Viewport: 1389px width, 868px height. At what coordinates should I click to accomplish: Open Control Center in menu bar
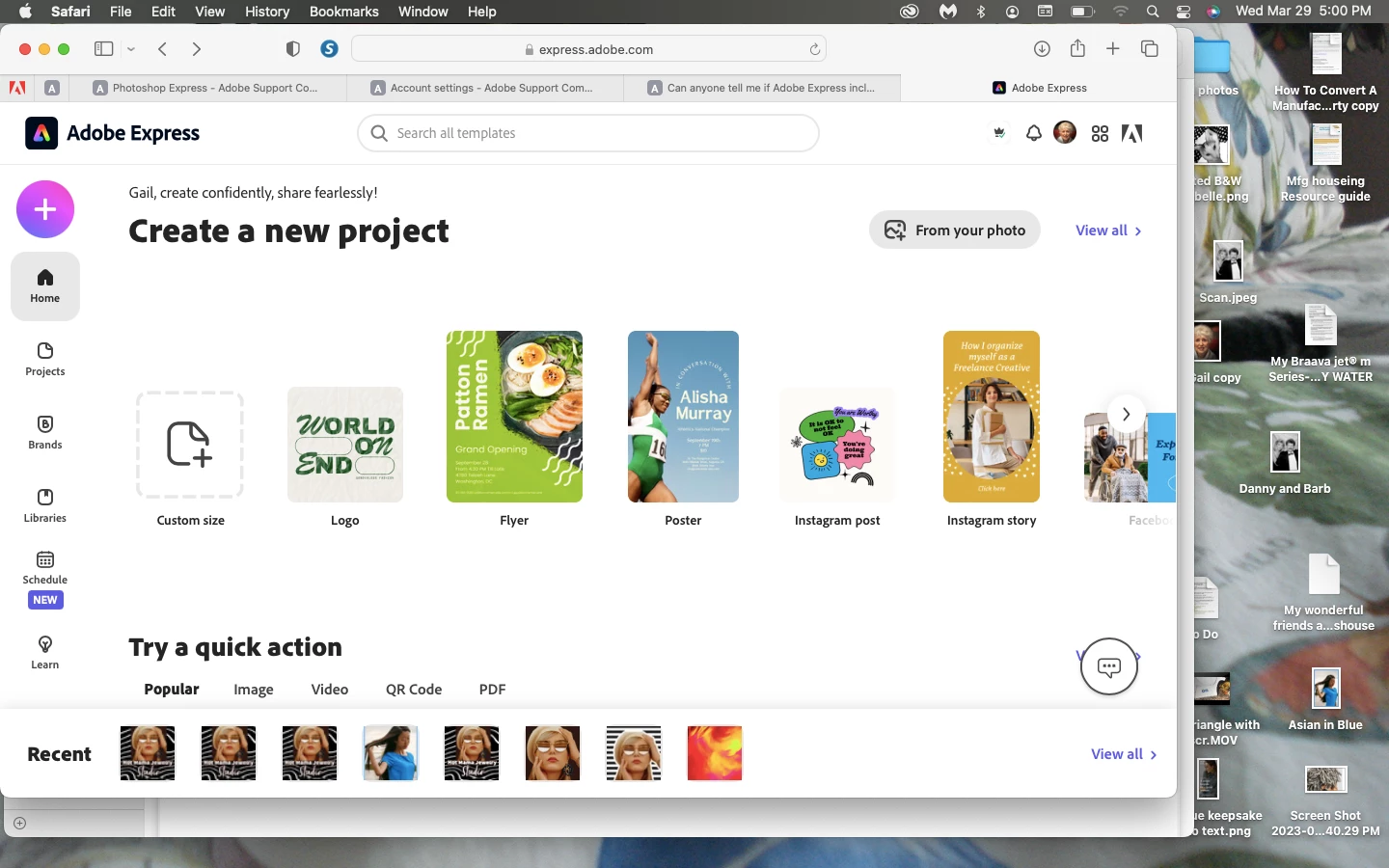click(1184, 12)
